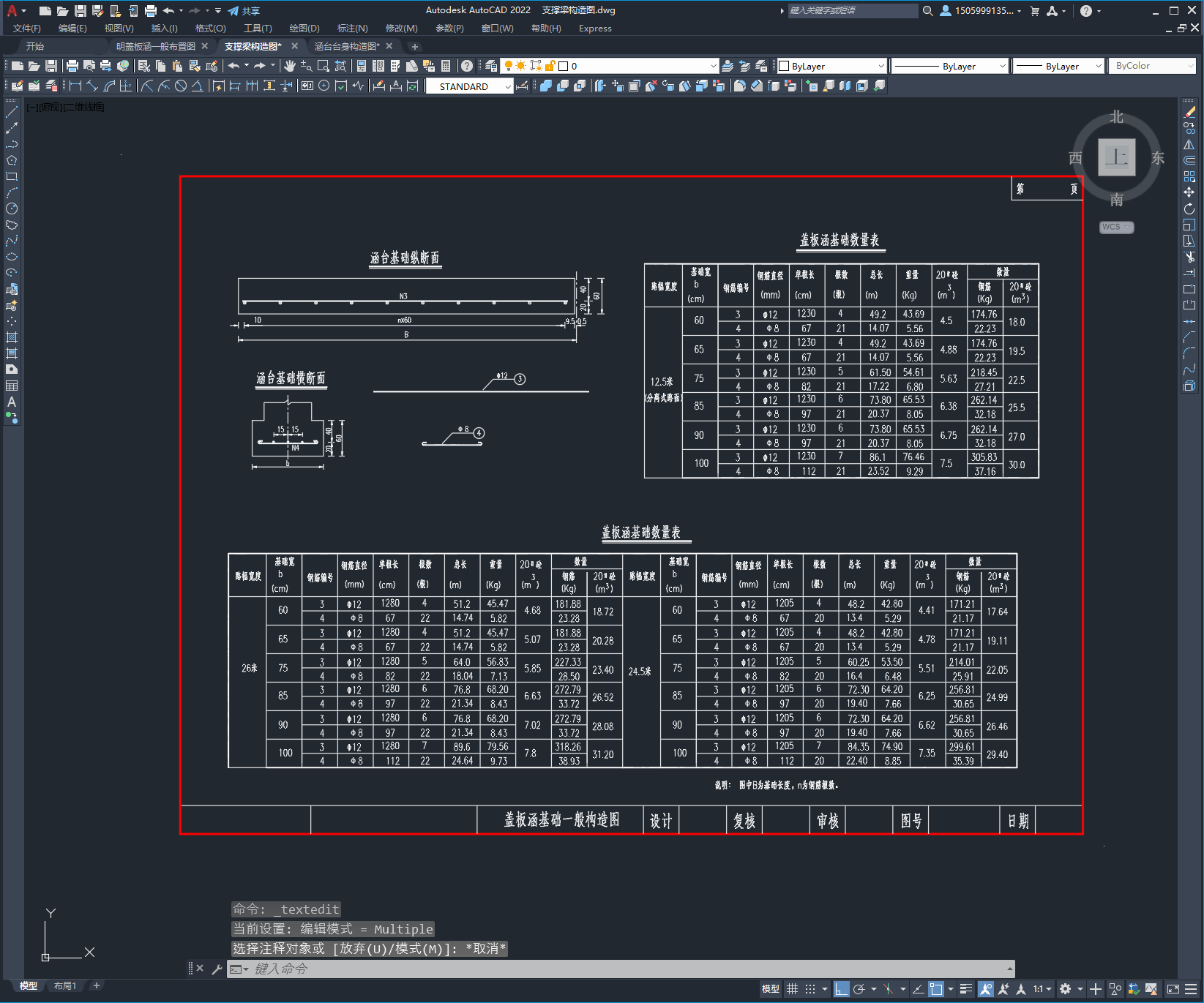This screenshot has height=1003, width=1204.
Task: Click the 共享 share button
Action: [244, 11]
